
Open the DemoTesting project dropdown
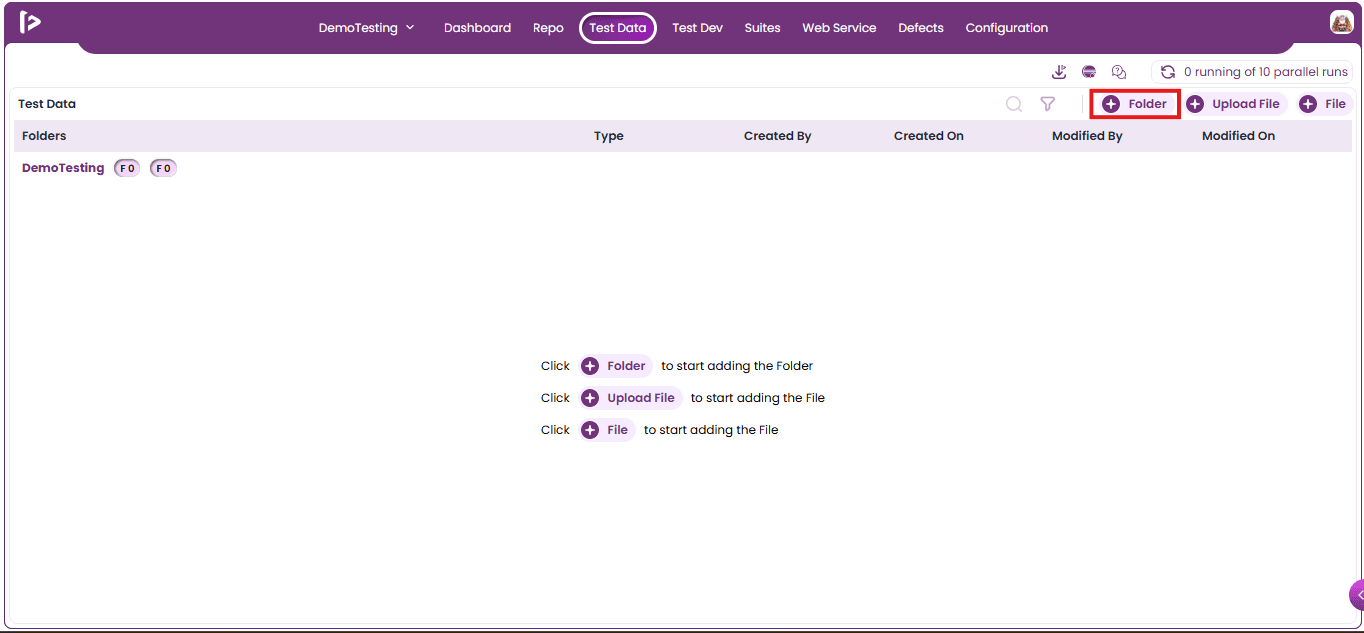point(366,28)
